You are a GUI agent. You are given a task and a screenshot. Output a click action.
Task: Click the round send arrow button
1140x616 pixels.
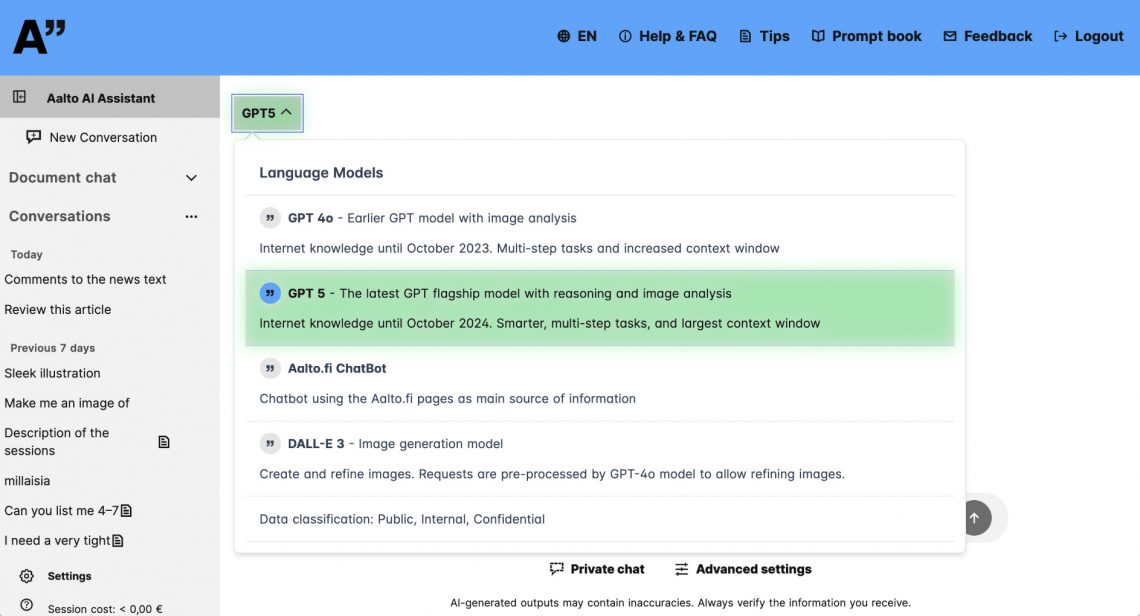coord(974,517)
